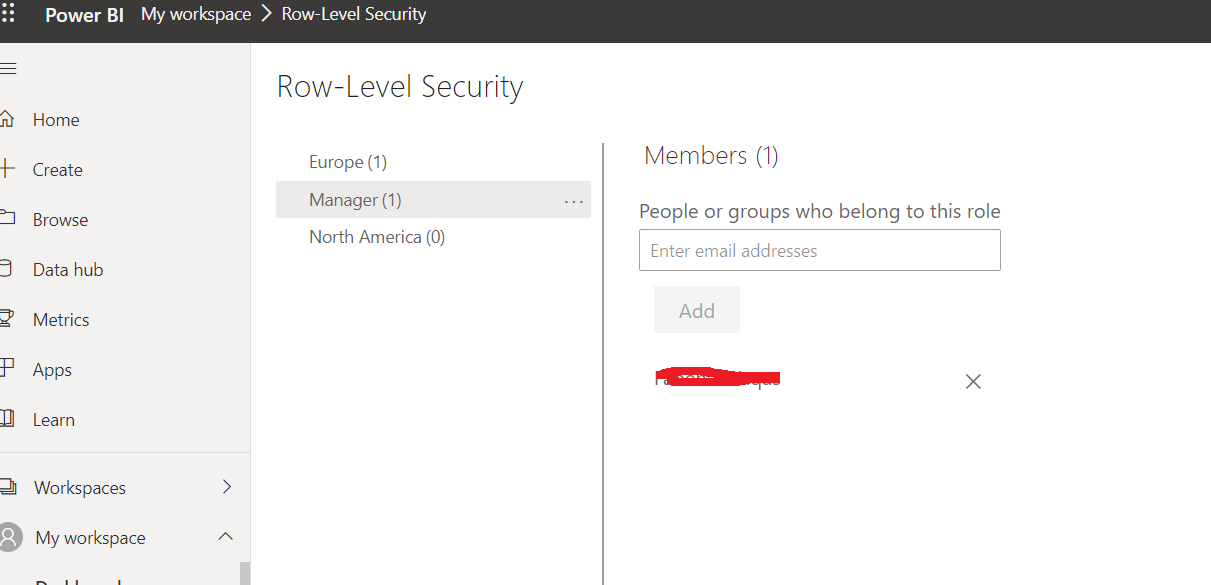Click the Data hub icon
The width and height of the screenshot is (1211, 585).
(x=6, y=269)
